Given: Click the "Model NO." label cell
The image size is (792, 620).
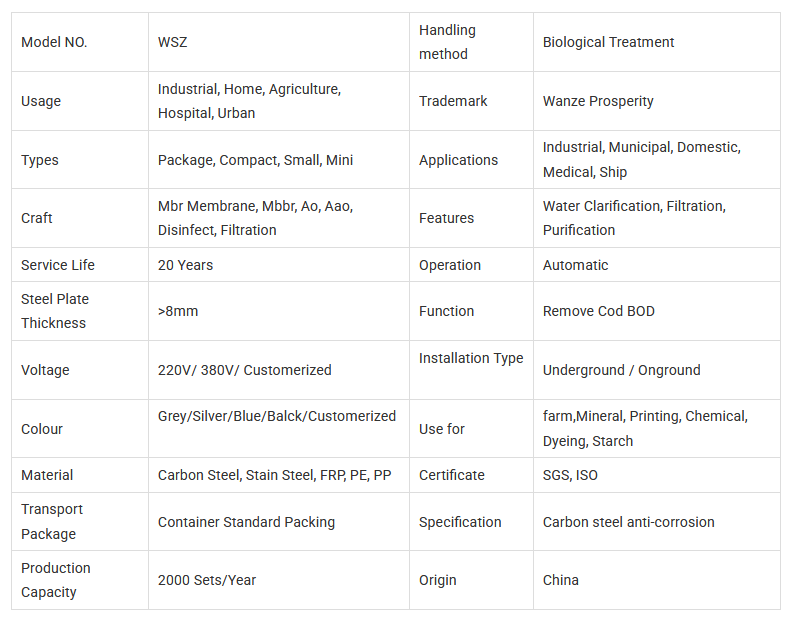Looking at the screenshot, I should click(x=54, y=42).
